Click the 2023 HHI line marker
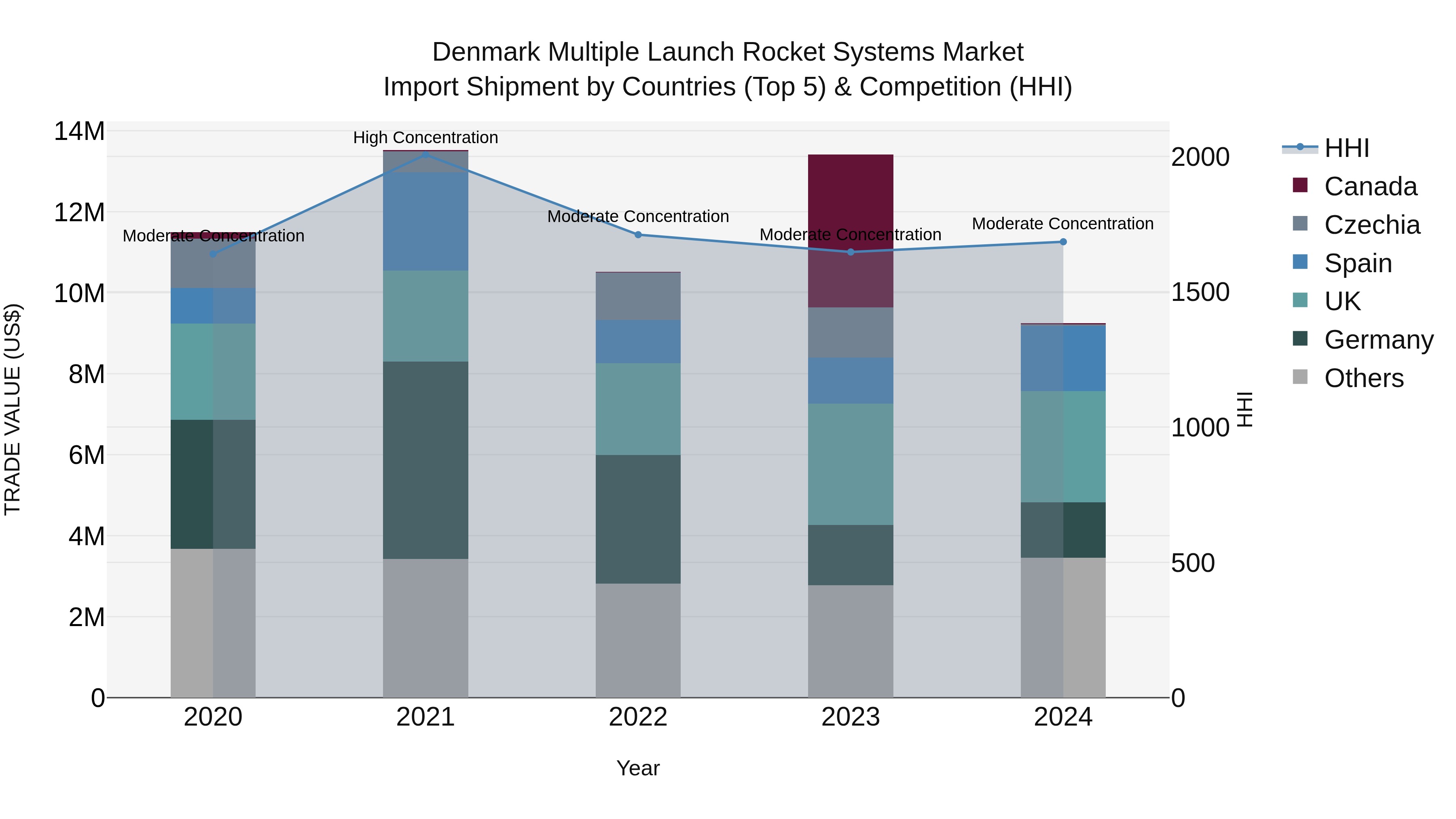The image size is (1456, 819). (x=851, y=252)
